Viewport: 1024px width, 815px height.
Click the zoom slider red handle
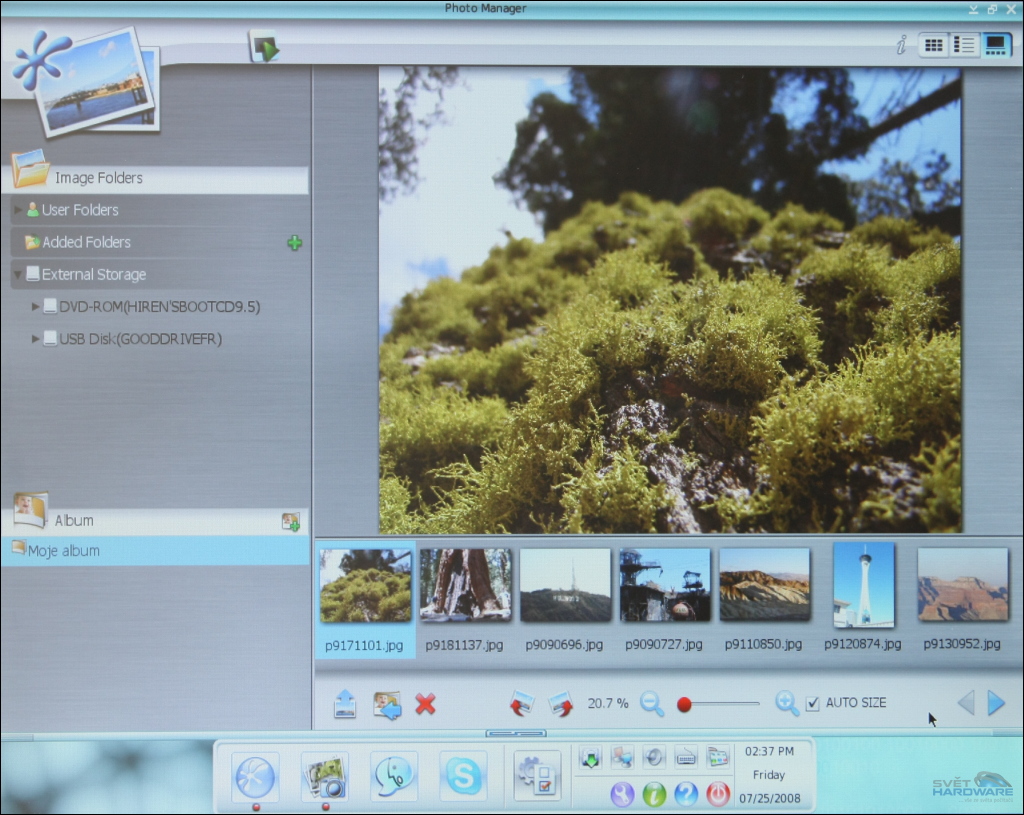point(684,704)
